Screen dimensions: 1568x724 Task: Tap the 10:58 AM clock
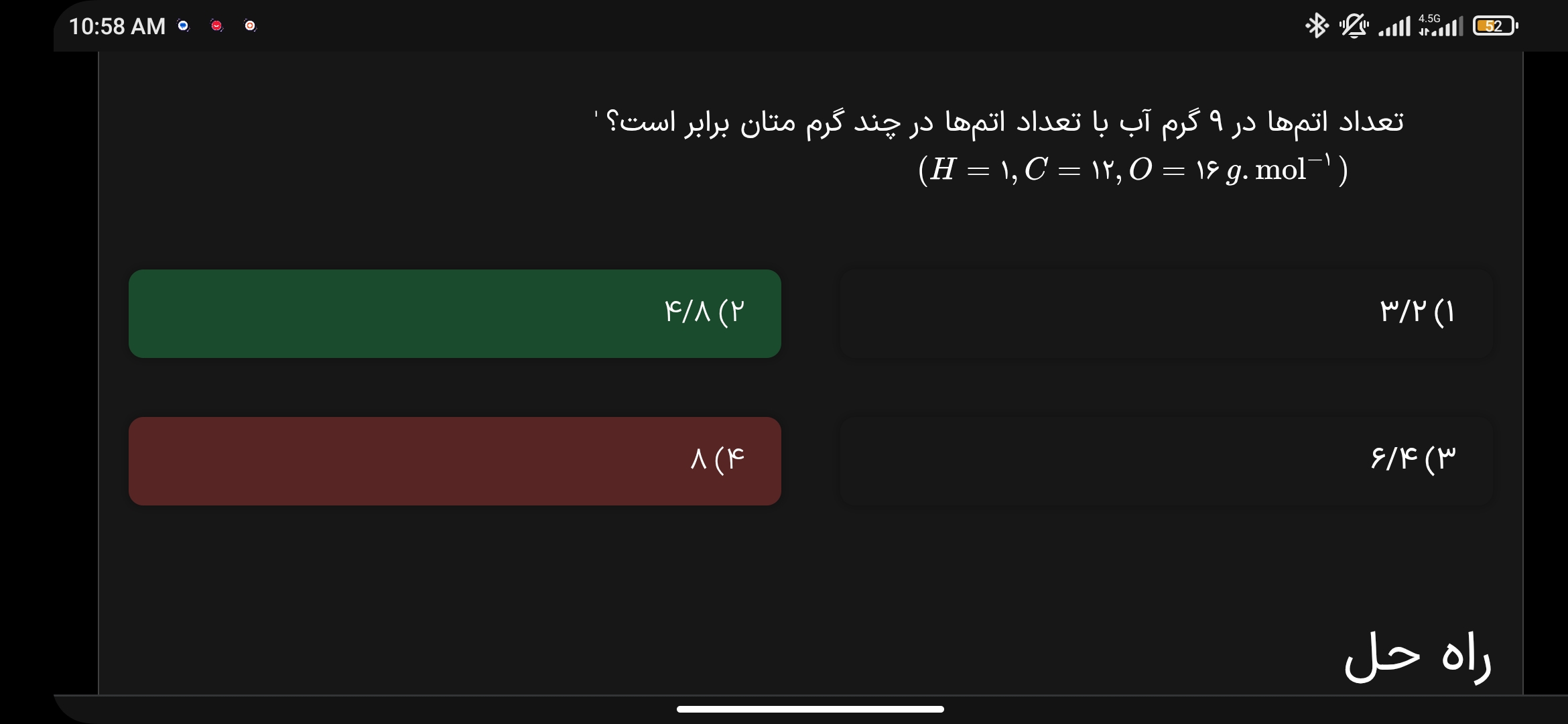(117, 26)
